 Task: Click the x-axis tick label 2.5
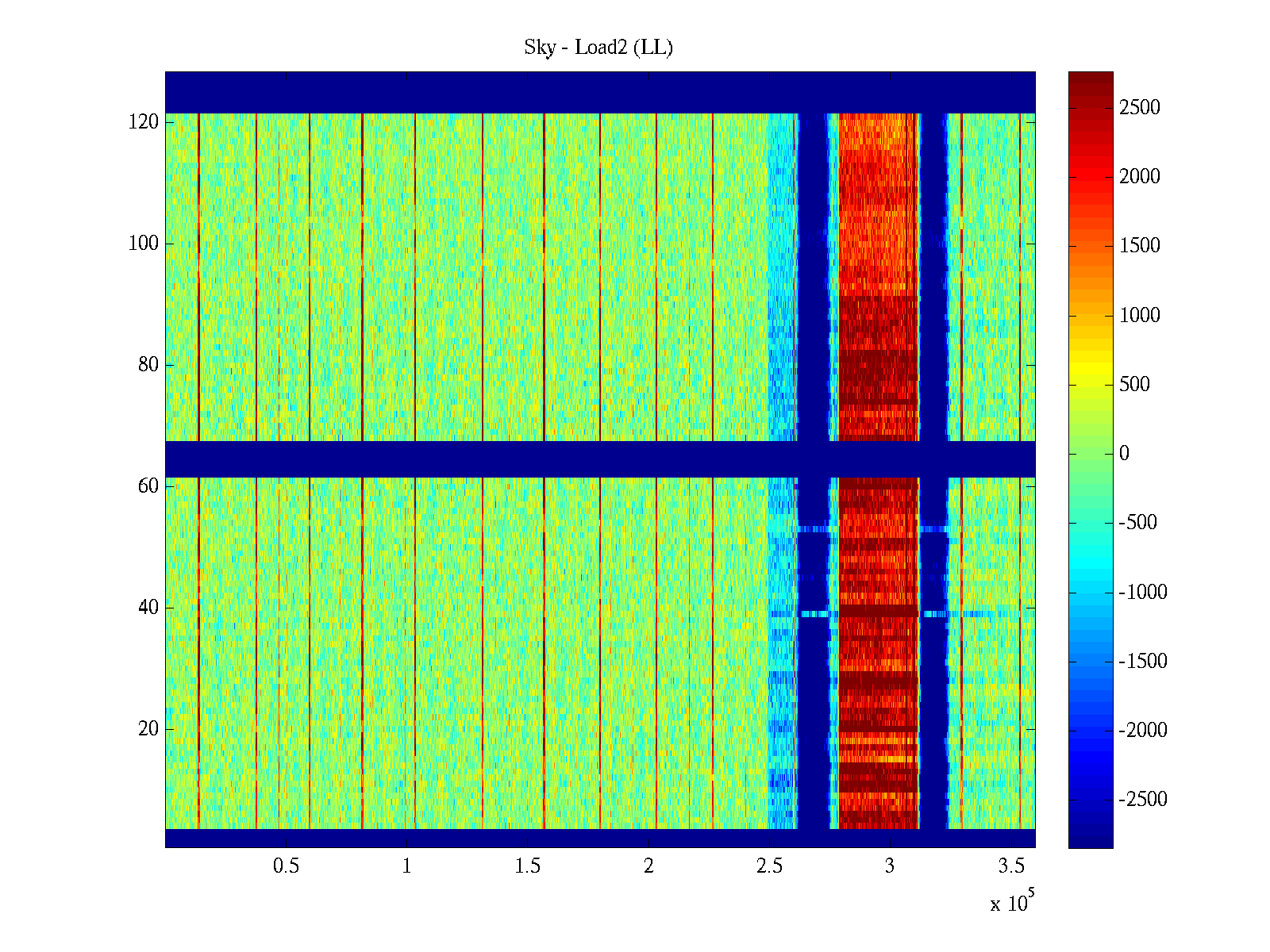[x=769, y=866]
